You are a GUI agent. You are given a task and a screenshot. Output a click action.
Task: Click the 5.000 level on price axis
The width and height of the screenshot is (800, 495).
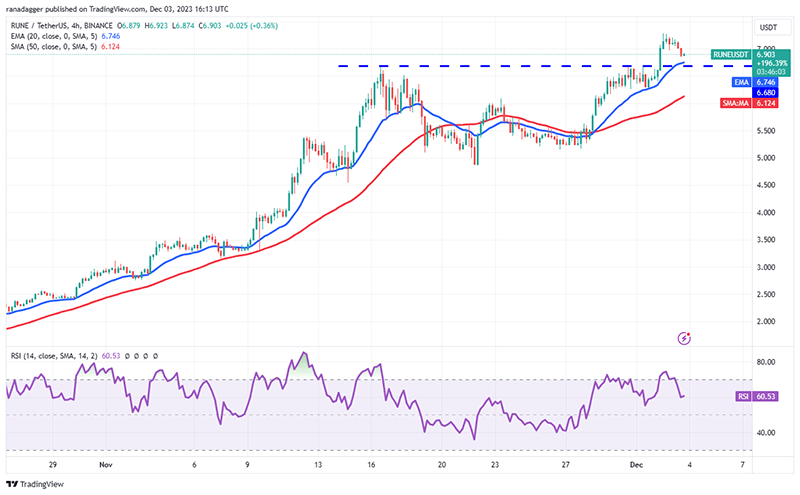coord(766,158)
